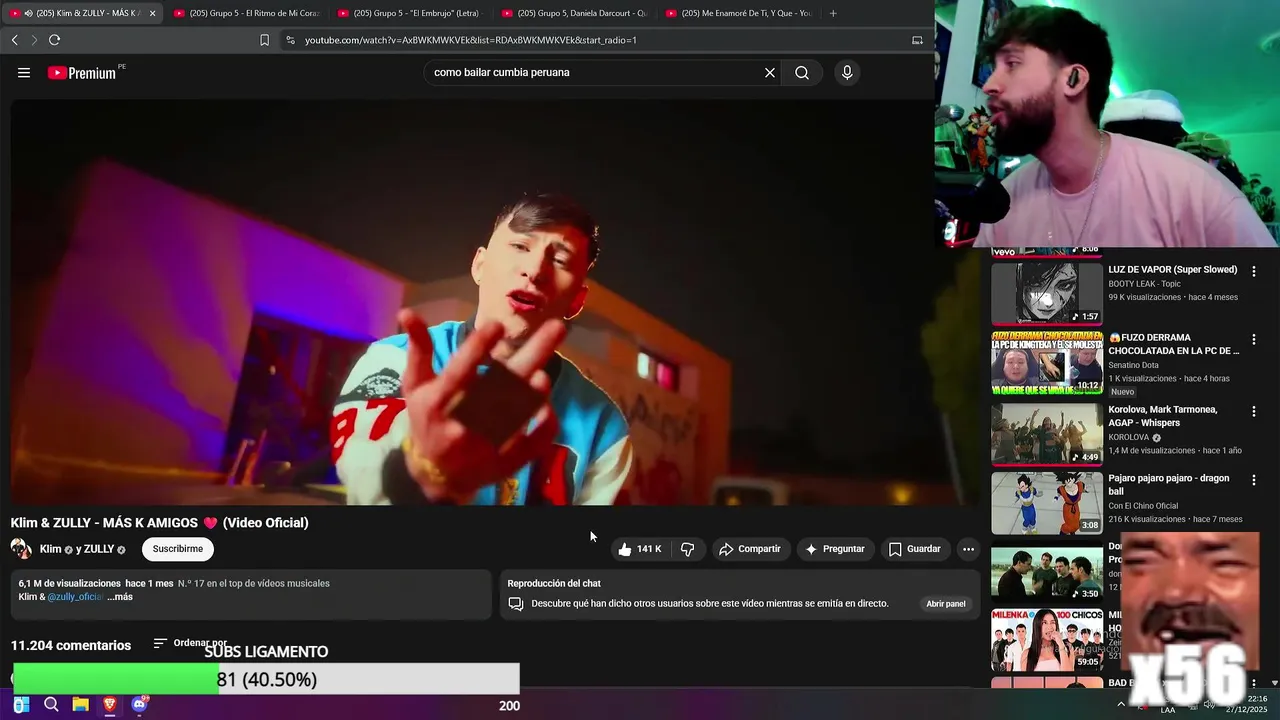
Task: Clear the search box with X icon
Action: (x=770, y=72)
